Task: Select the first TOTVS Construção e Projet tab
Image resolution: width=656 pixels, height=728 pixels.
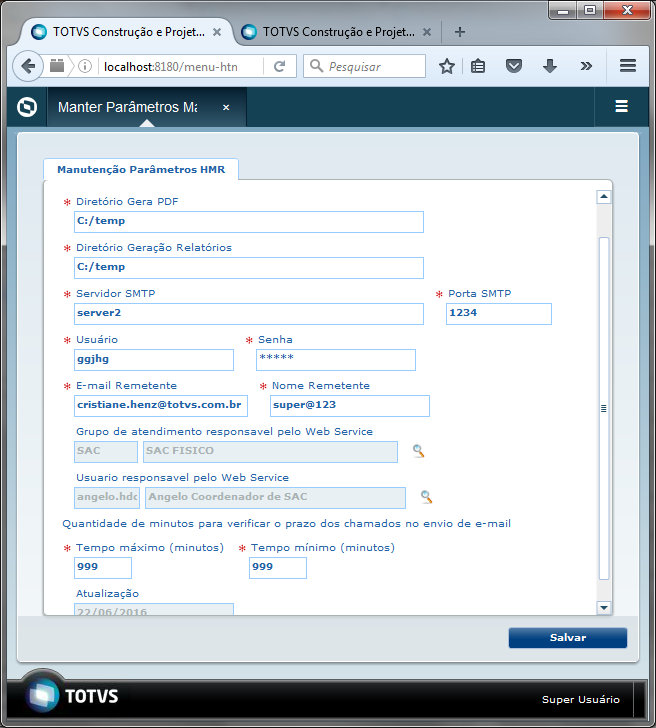Action: click(x=127, y=32)
